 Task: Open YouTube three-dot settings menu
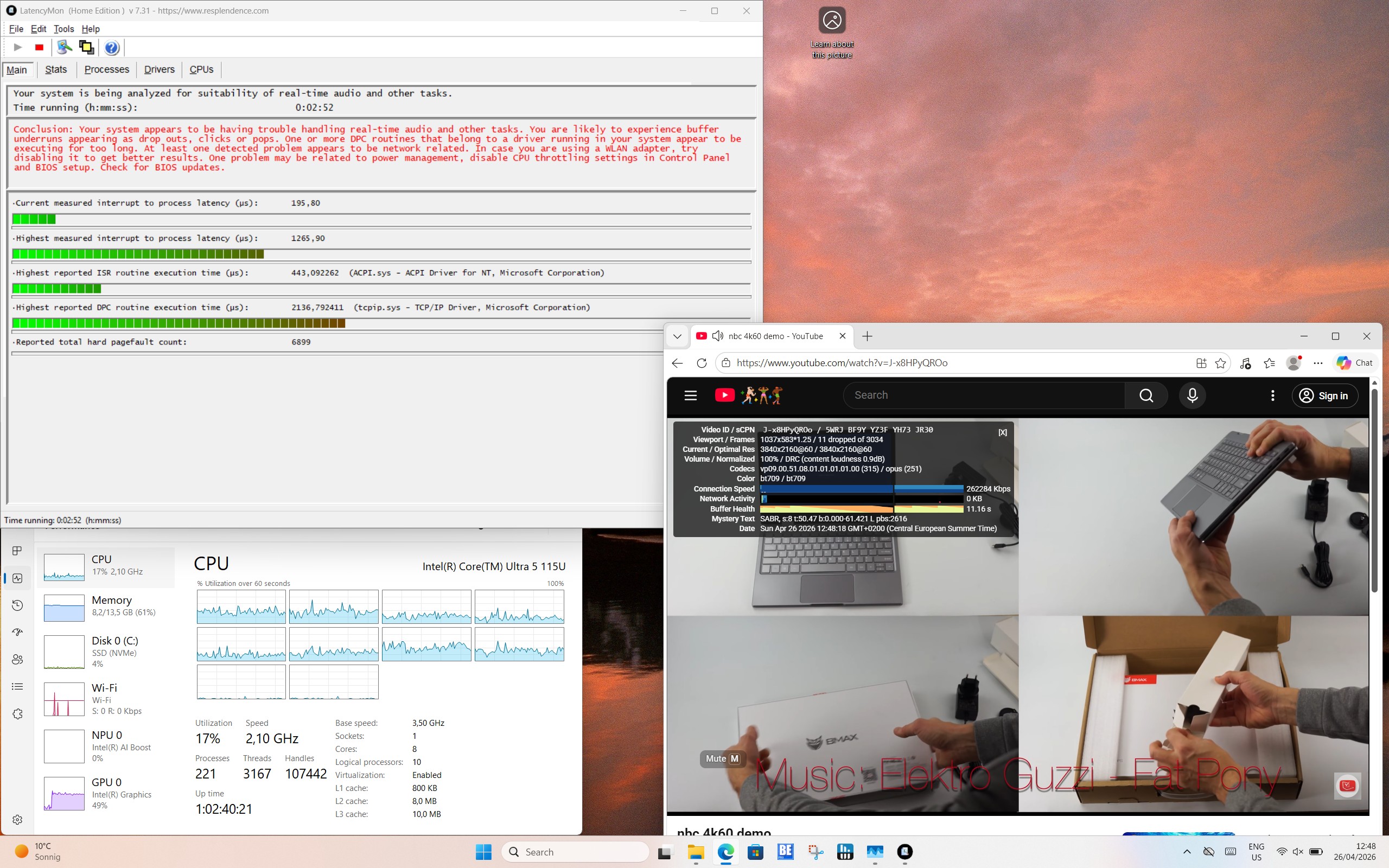coord(1272,395)
